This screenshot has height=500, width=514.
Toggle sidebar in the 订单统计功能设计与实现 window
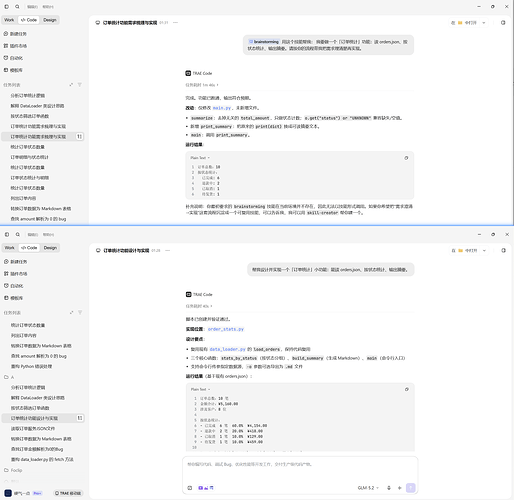click(7, 234)
